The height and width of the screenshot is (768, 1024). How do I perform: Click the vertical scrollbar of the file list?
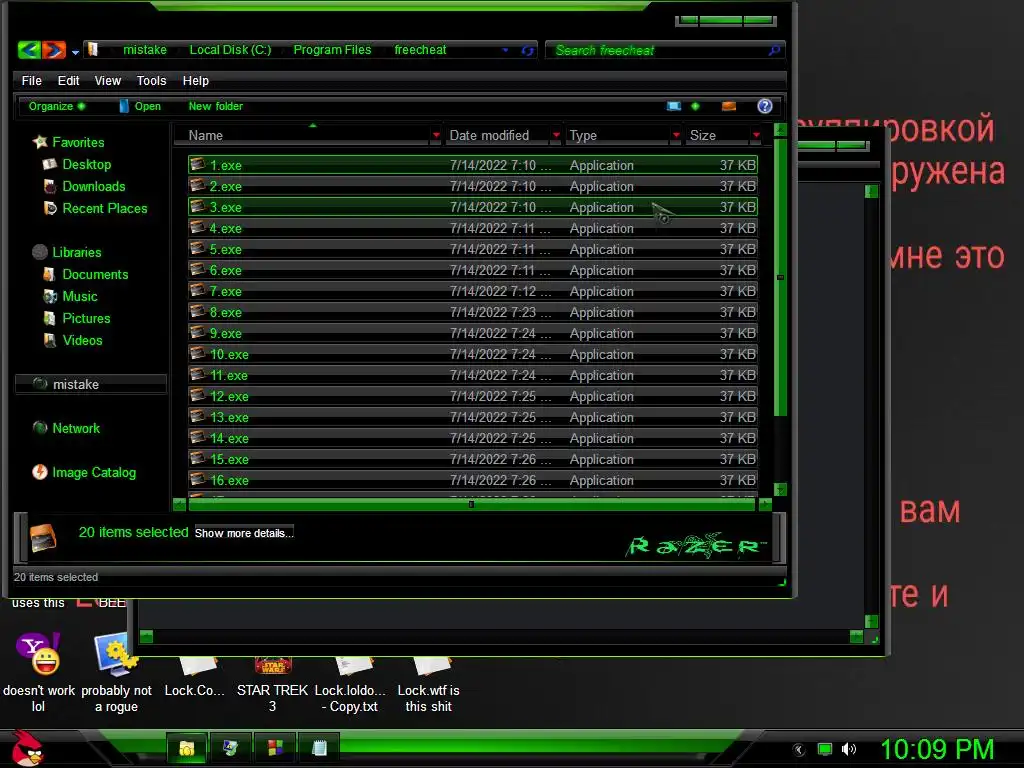pos(780,277)
